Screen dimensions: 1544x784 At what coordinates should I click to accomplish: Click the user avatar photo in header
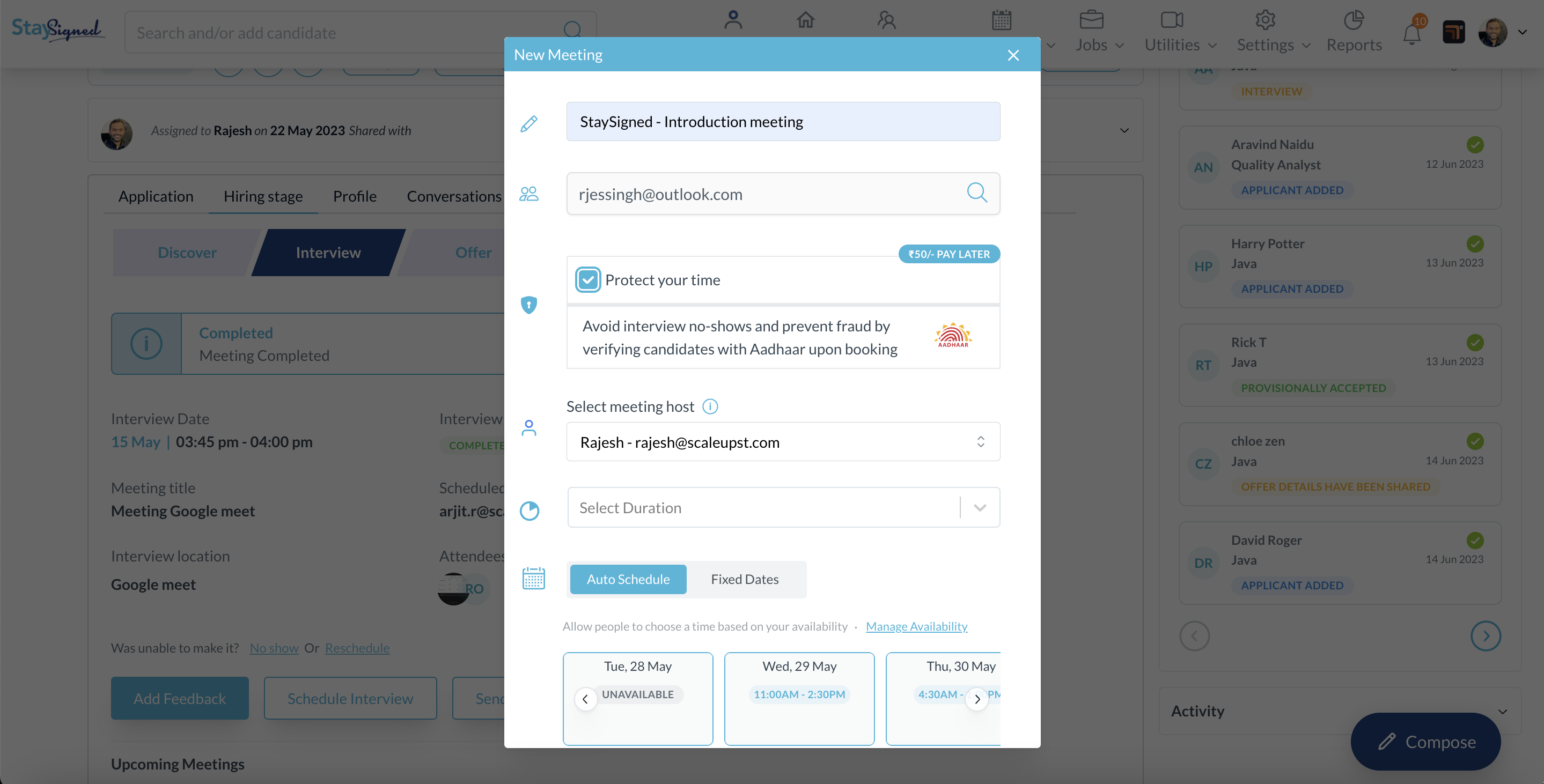pyautogui.click(x=1492, y=32)
